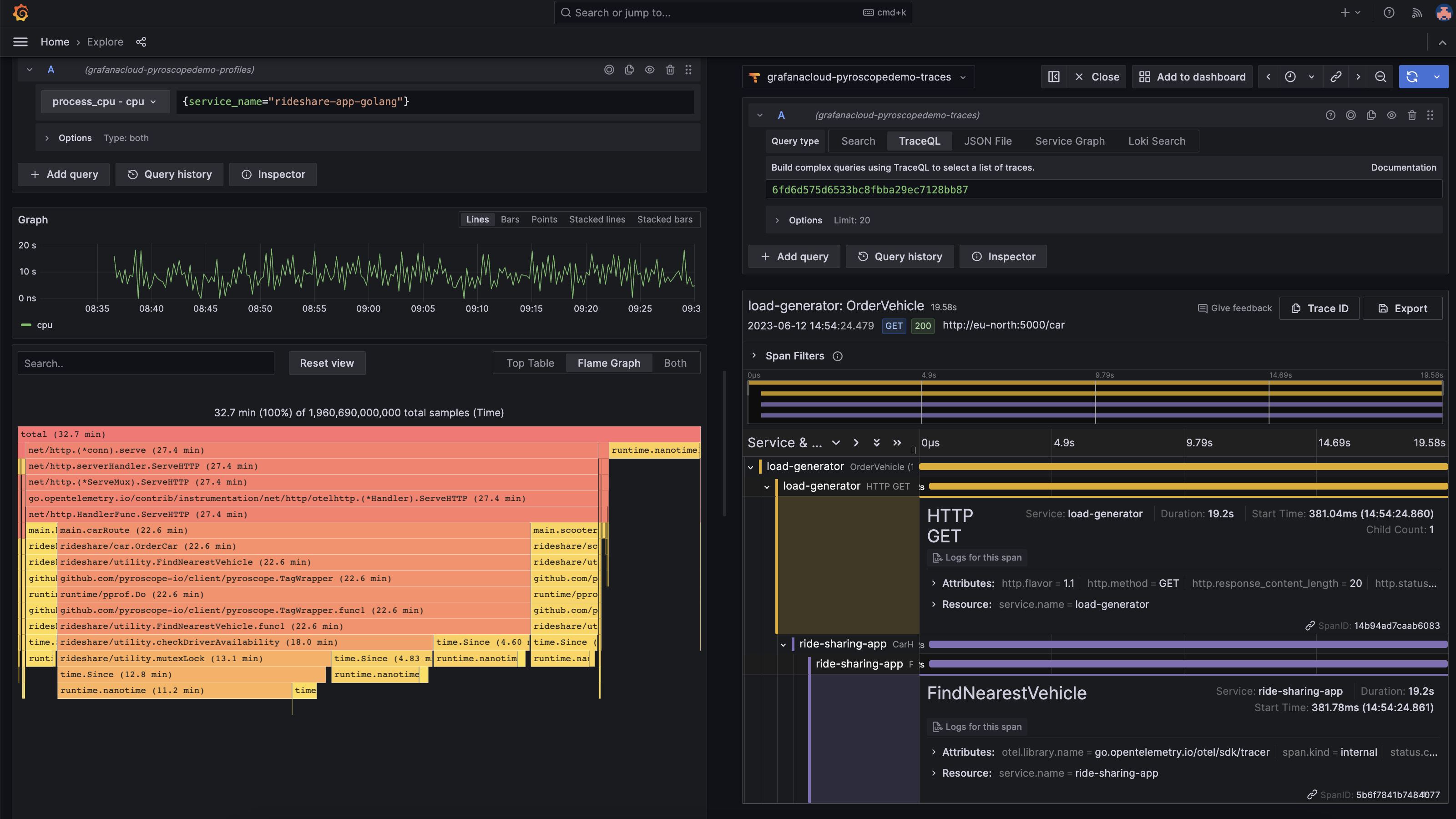The width and height of the screenshot is (1456, 819).
Task: Open the news feed icon
Action: click(1416, 12)
